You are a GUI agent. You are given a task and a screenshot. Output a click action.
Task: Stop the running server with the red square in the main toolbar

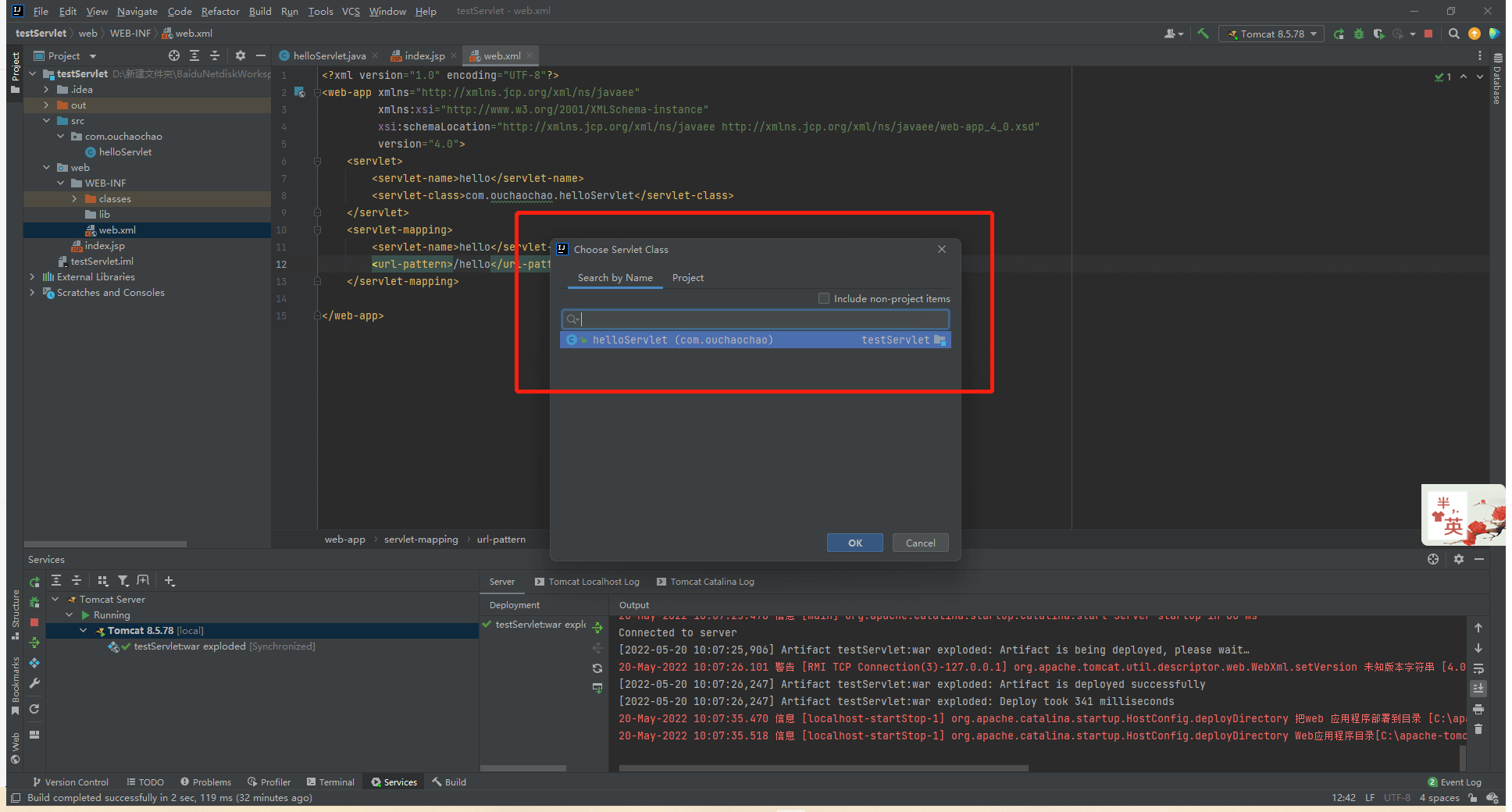click(x=1428, y=34)
